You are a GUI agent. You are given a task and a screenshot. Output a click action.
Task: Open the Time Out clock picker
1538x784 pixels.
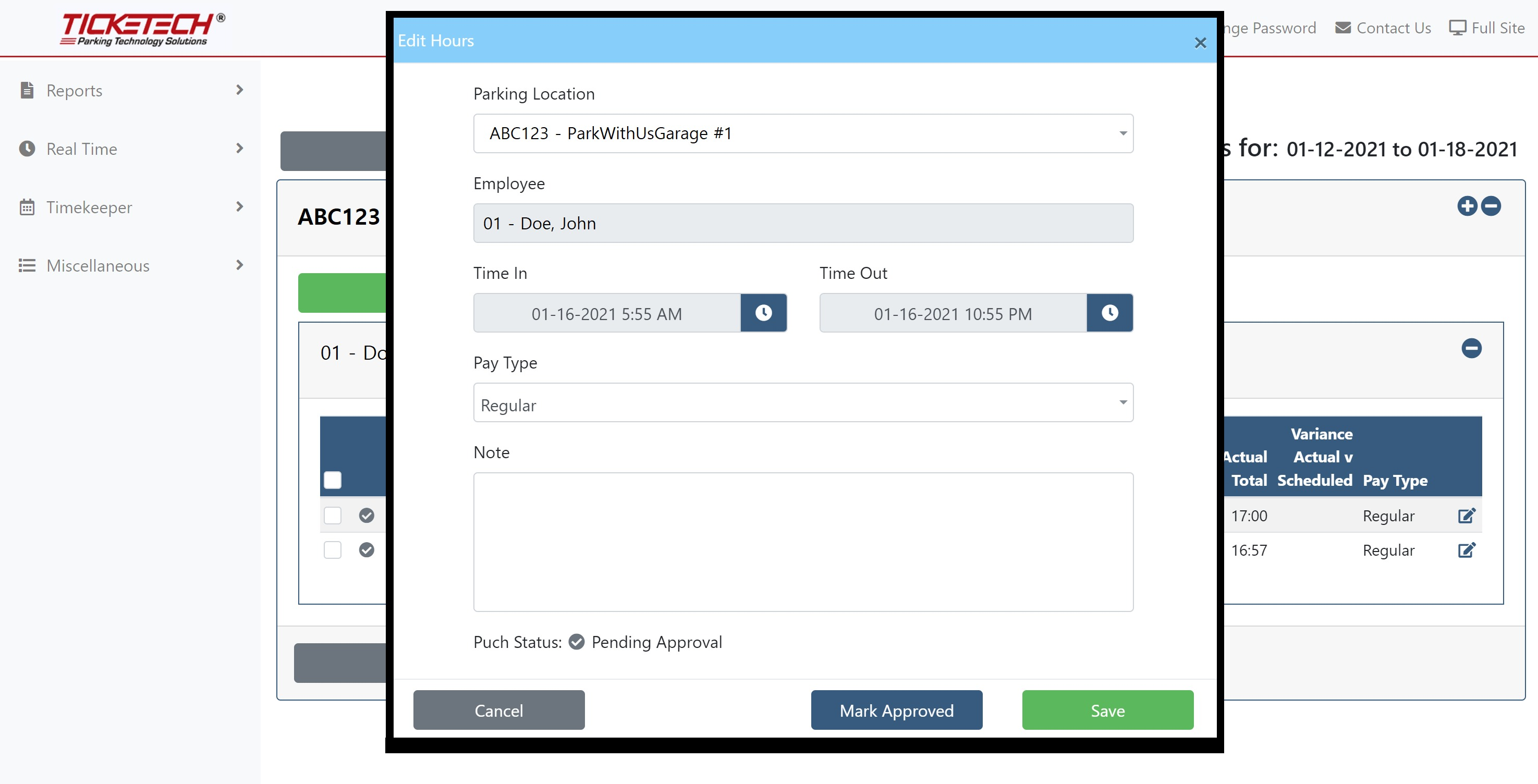point(1109,313)
